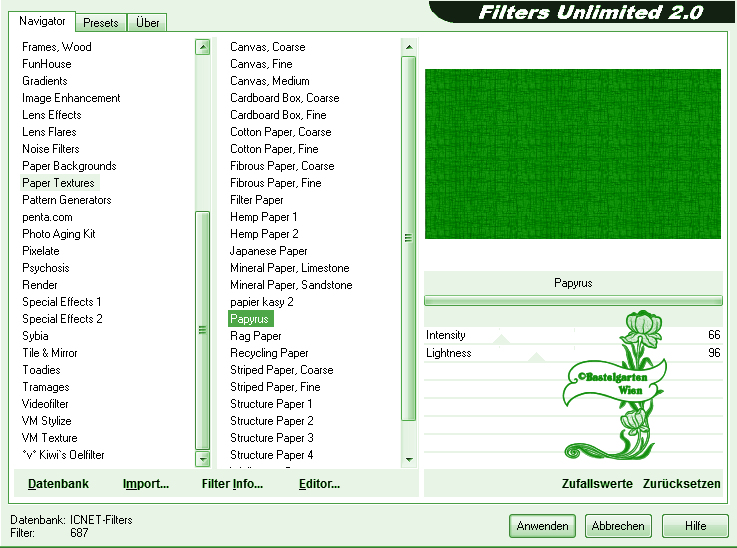Click the filter list scrollbar thumb
This screenshot has width=737, height=548.
tap(409, 238)
